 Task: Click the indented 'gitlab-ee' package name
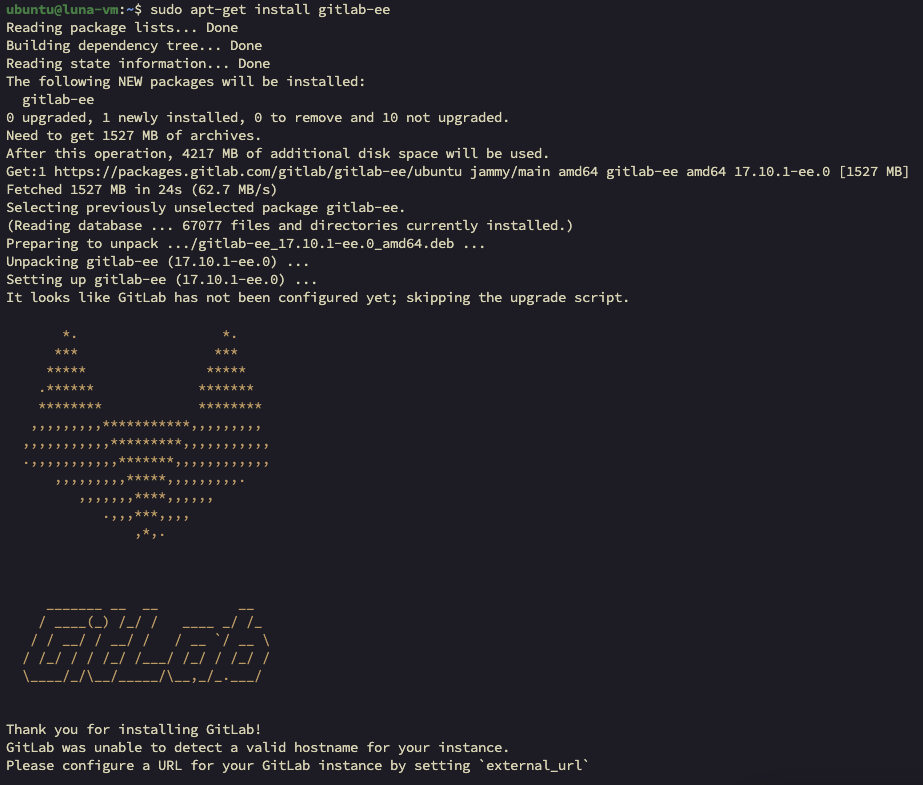[x=58, y=100]
